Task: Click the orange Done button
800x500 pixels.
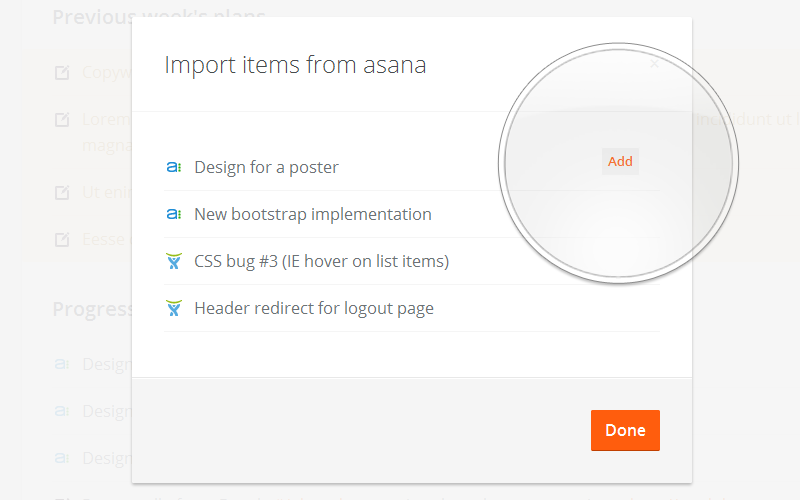Action: click(x=625, y=430)
